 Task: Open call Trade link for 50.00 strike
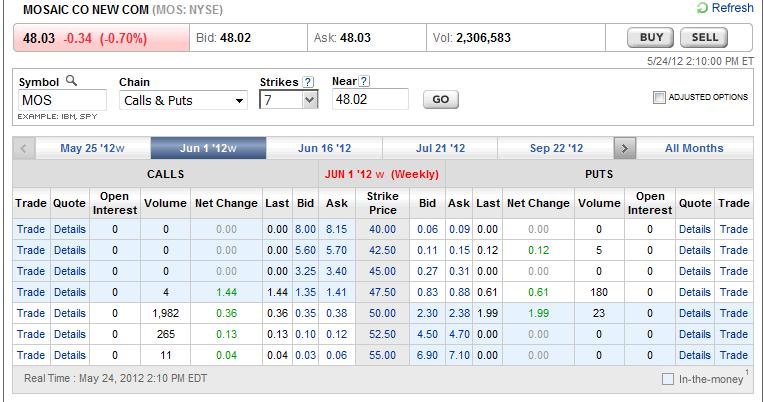click(30, 313)
